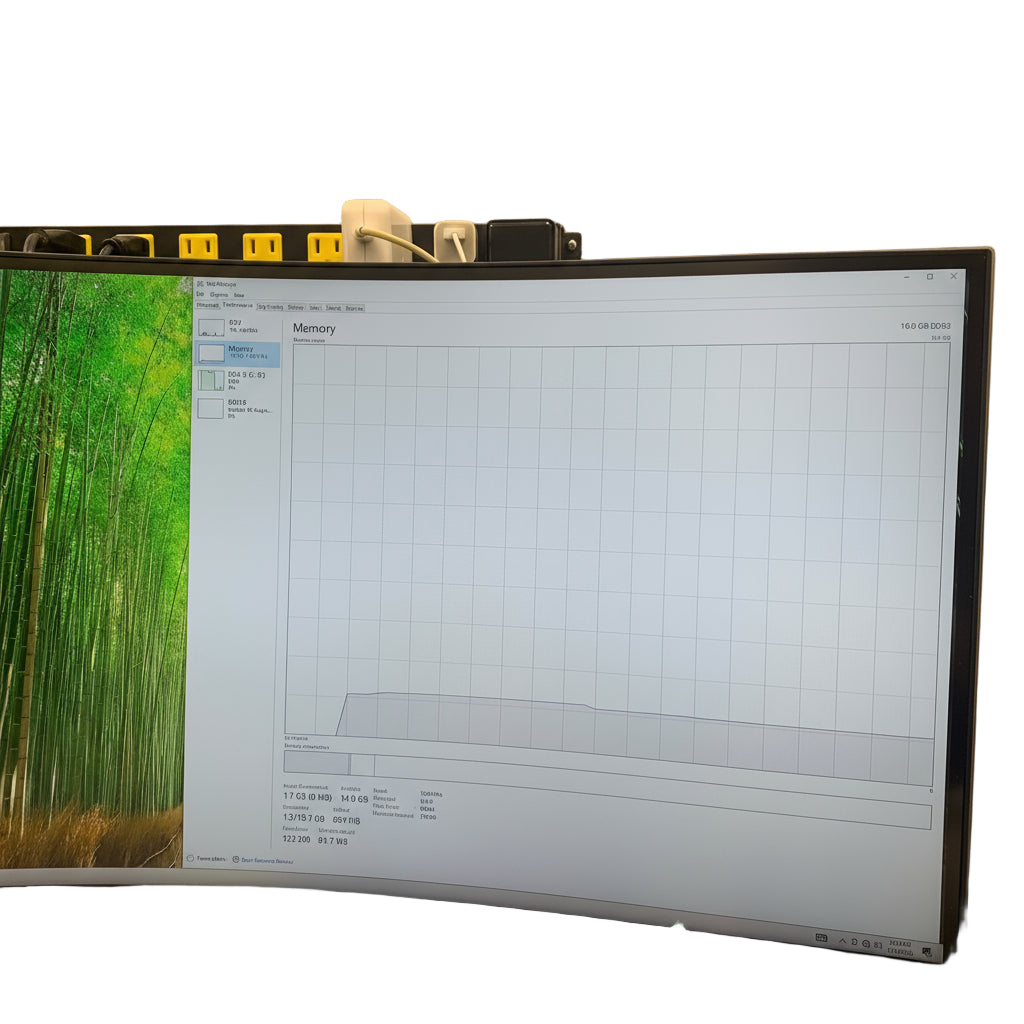Image resolution: width=1024 pixels, height=1024 pixels.
Task: Select the Memory item in the sidebar
Action: pos(238,352)
